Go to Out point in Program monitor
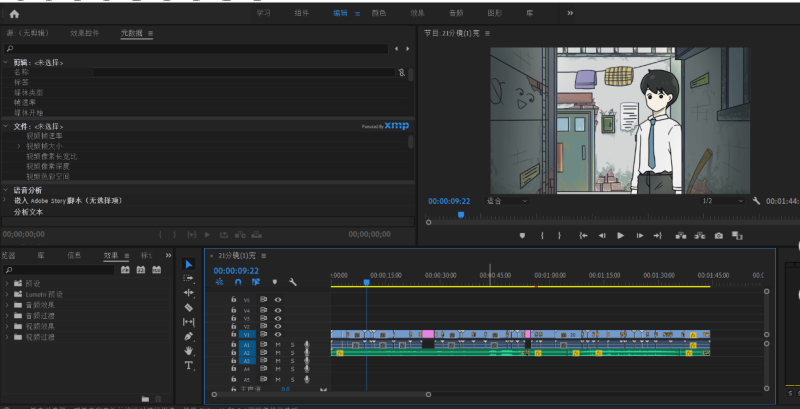The image size is (800, 409). point(658,236)
